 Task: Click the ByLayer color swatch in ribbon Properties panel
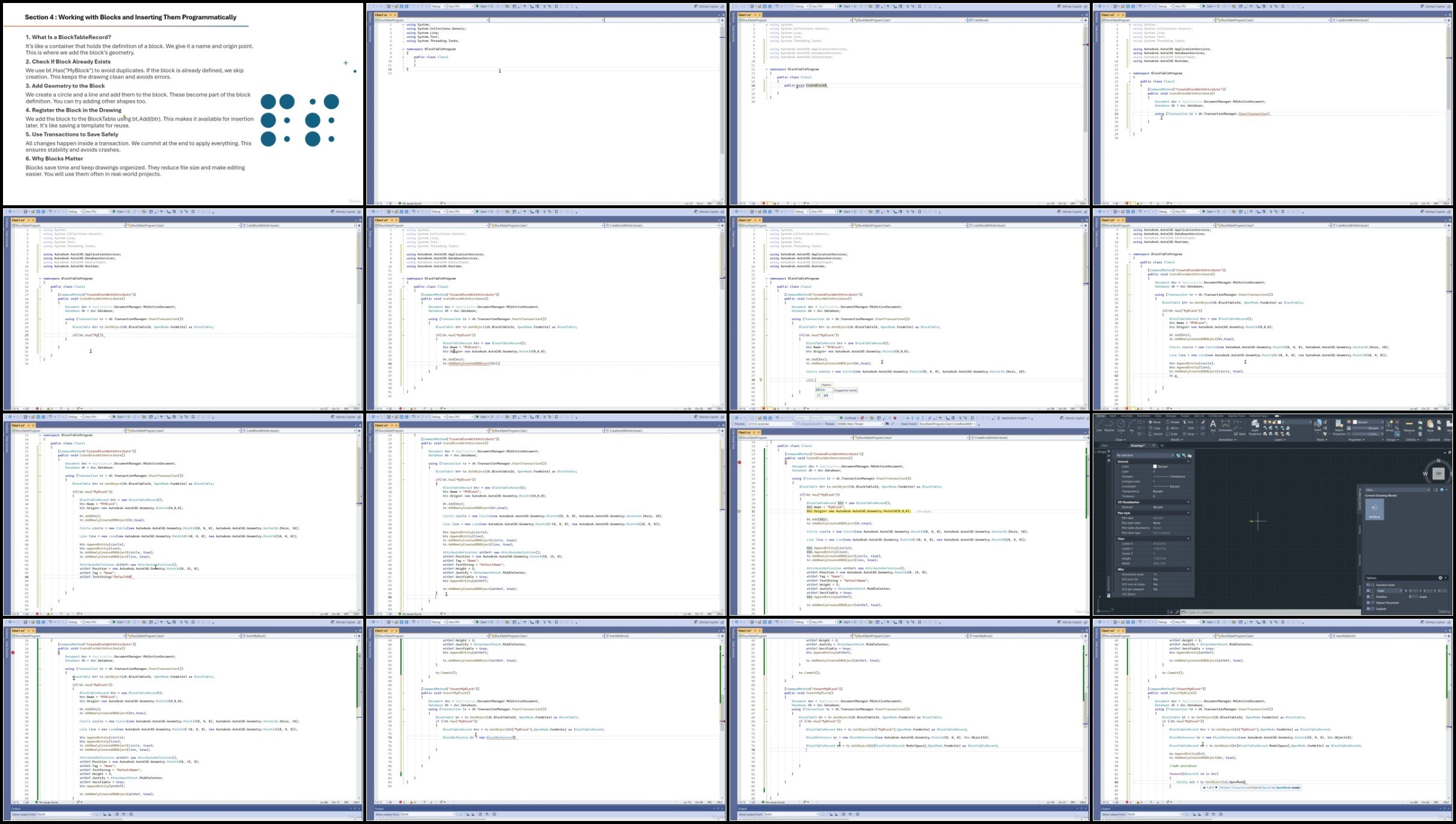click(1355, 422)
